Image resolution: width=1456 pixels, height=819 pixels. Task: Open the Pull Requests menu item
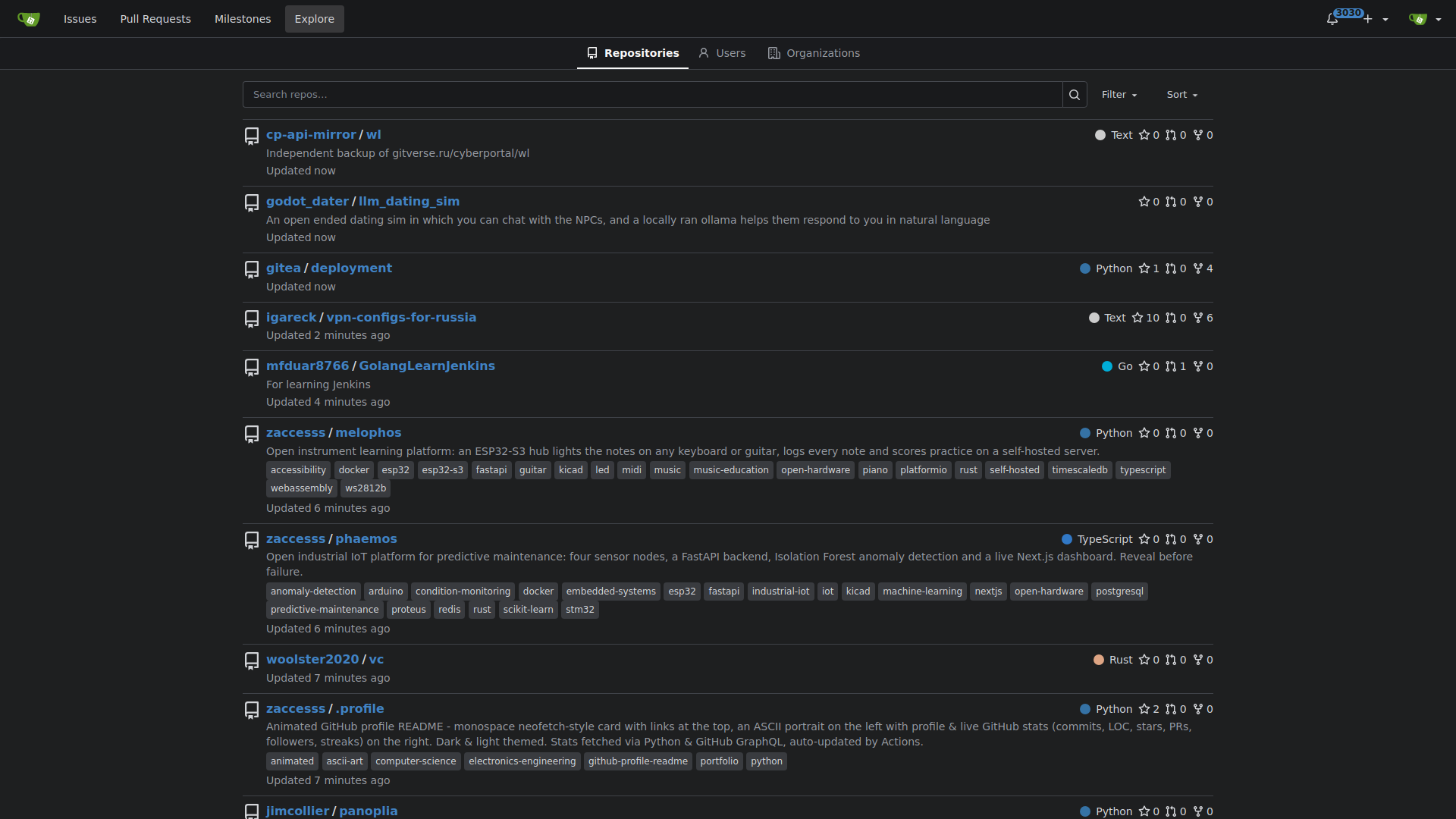pyautogui.click(x=155, y=19)
